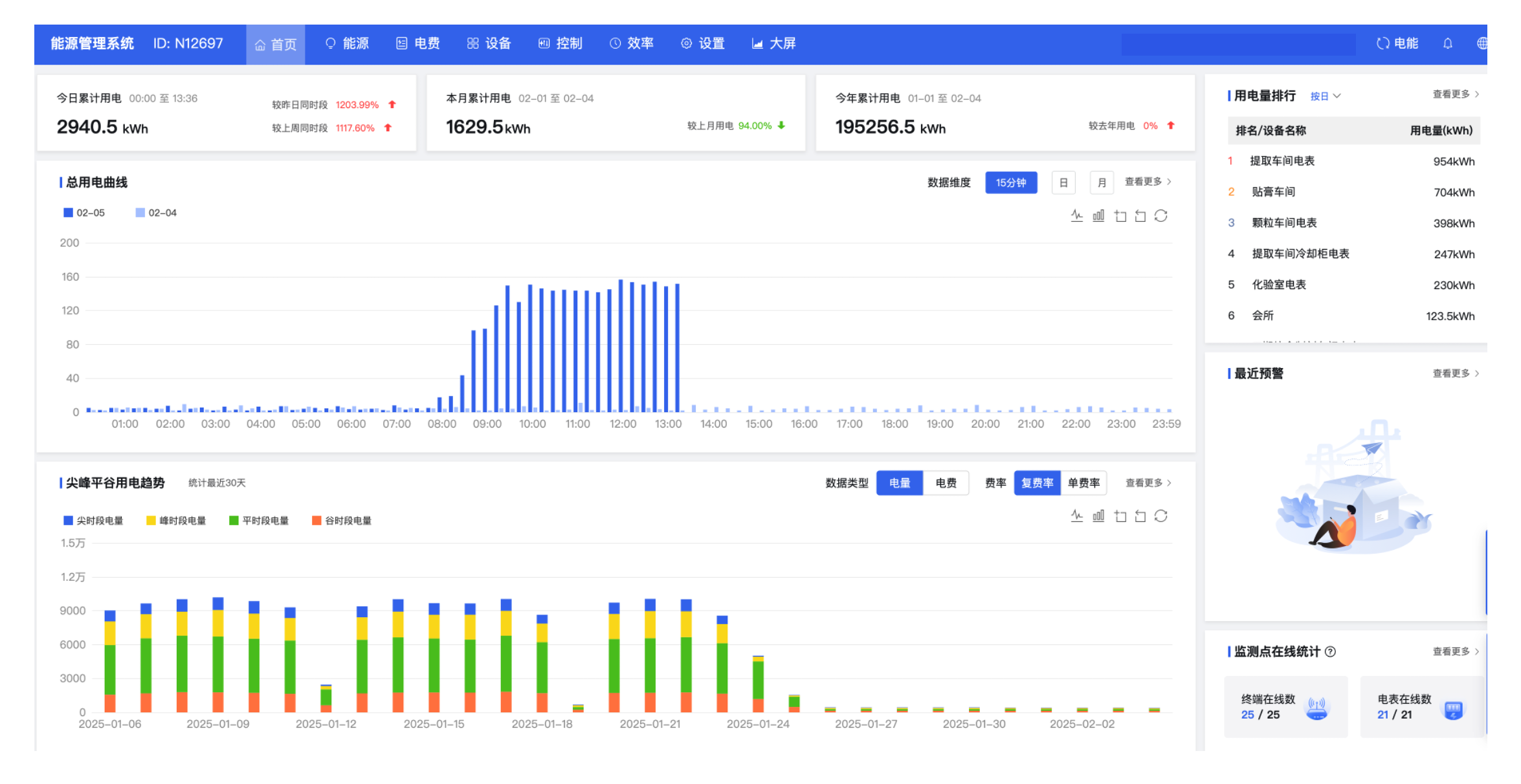Viewport: 1521px width, 784px height.
Task: Click help icon beside 监测点在线统计
Action: 1331,651
